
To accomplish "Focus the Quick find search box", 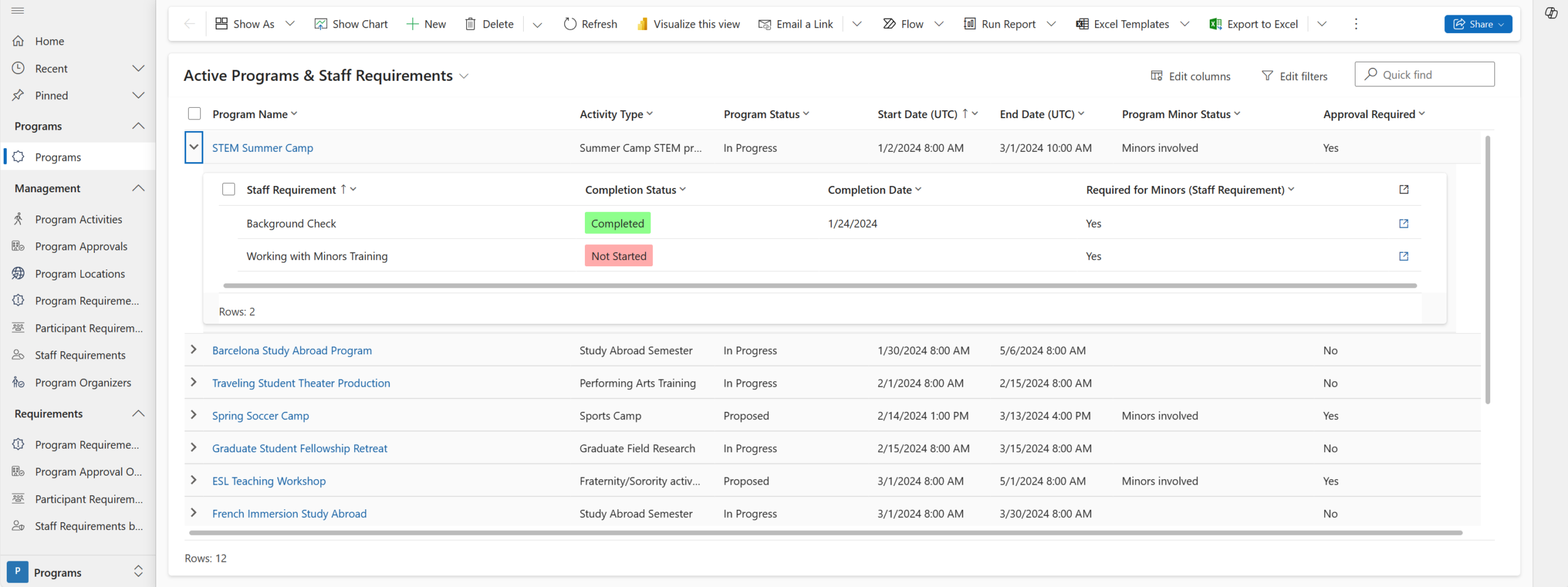I will (1425, 75).
